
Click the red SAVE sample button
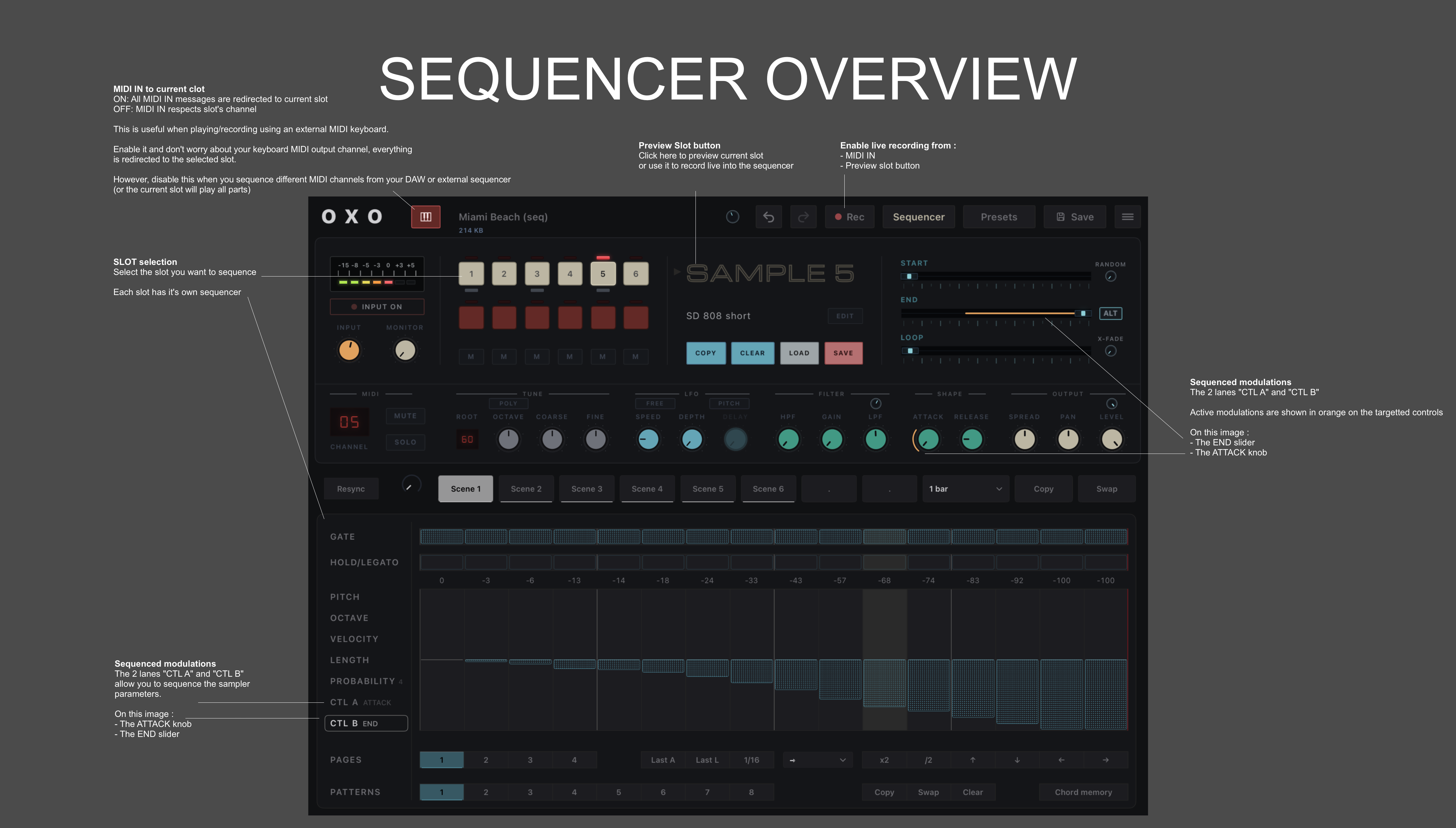843,353
